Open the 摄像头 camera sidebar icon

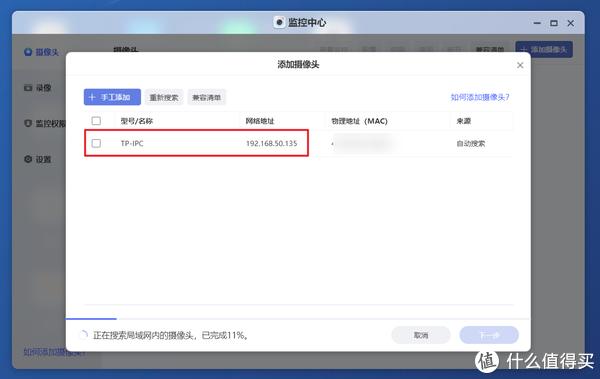28,52
